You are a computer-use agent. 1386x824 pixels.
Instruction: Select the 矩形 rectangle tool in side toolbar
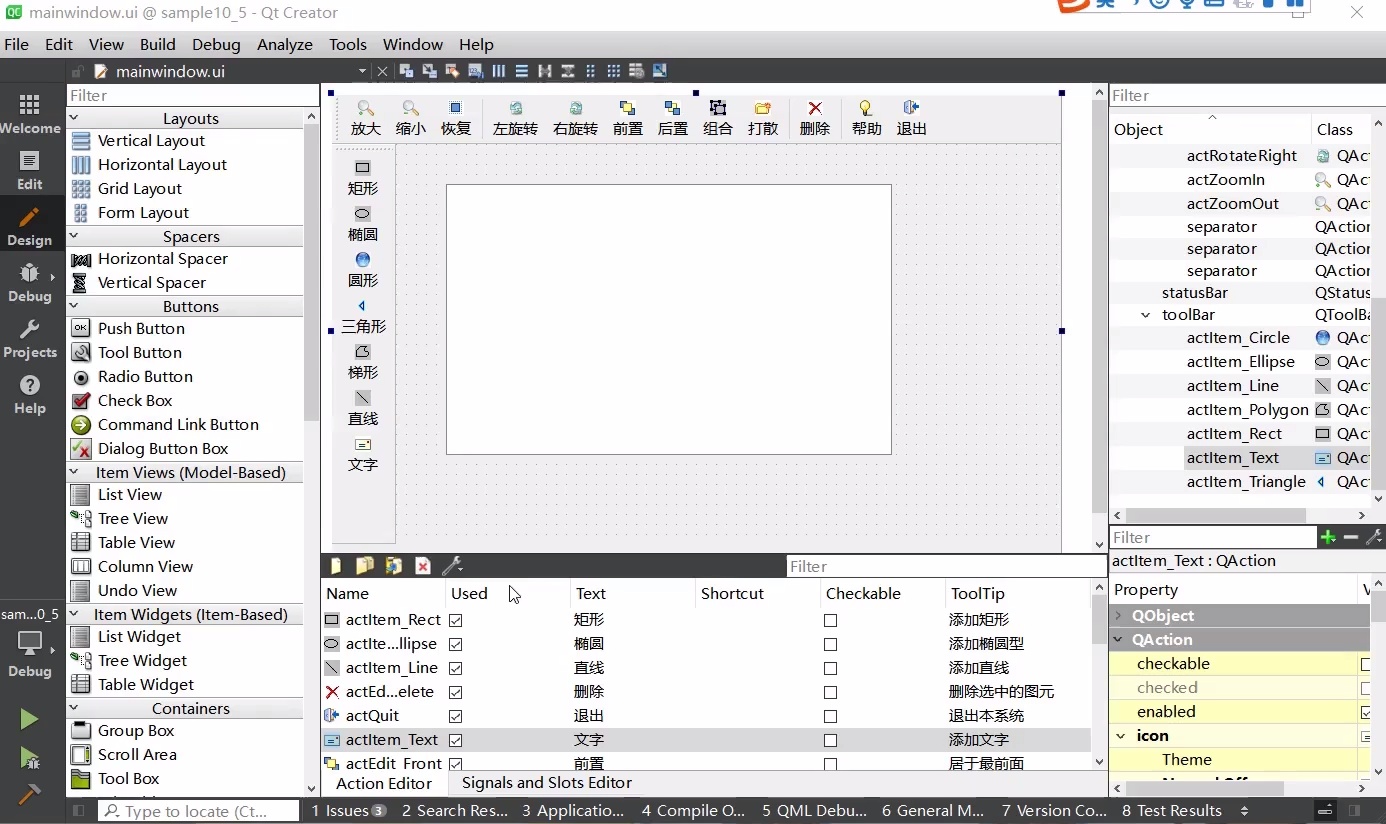pos(363,177)
